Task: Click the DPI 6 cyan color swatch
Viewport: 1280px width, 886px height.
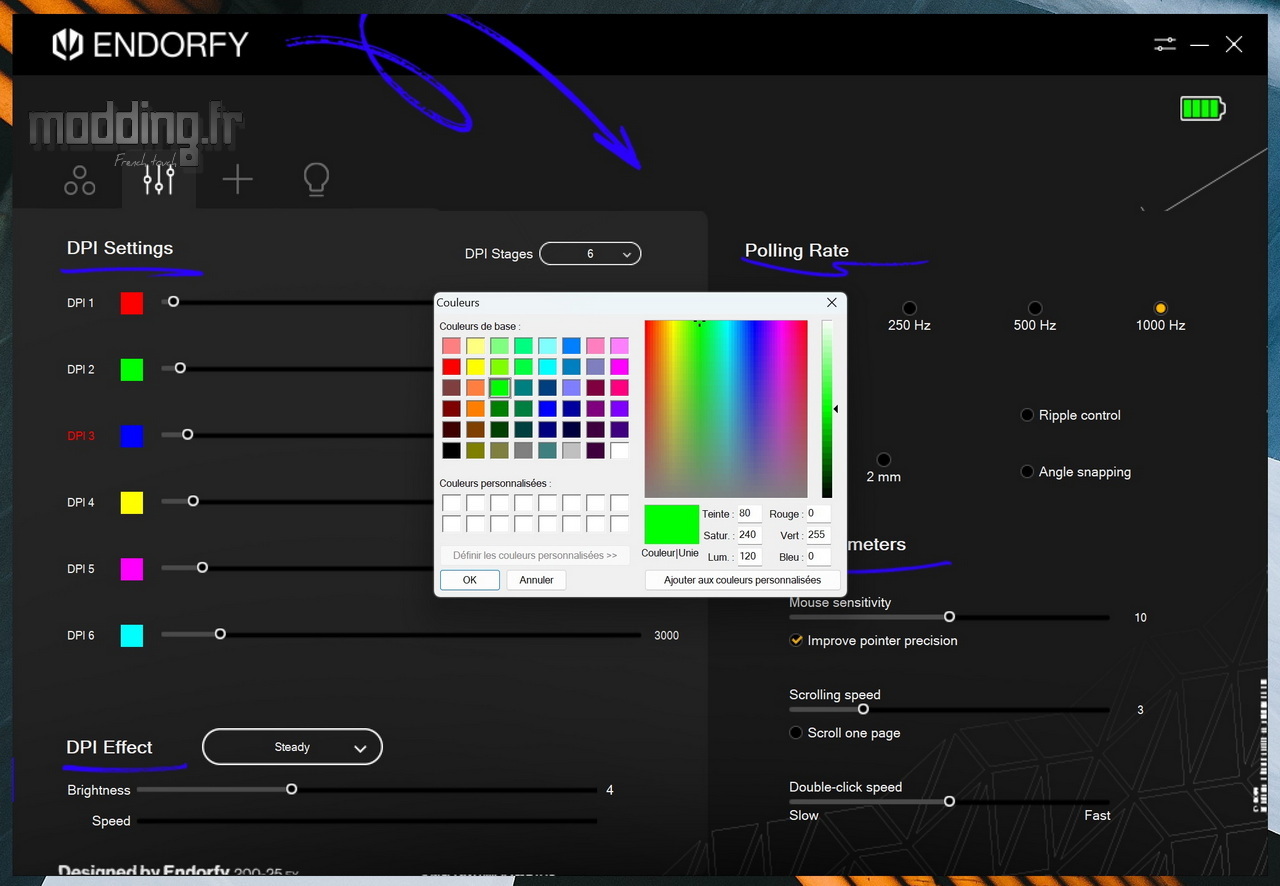Action: click(x=132, y=635)
